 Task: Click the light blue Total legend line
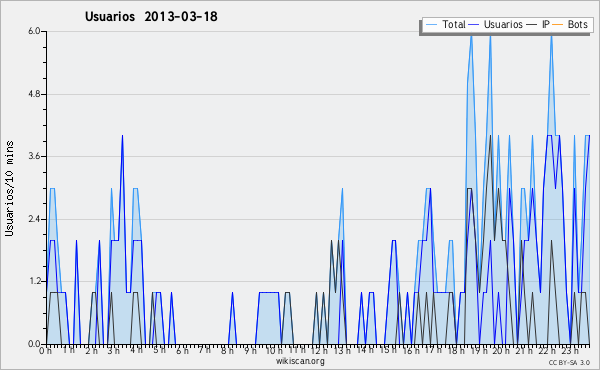(431, 25)
